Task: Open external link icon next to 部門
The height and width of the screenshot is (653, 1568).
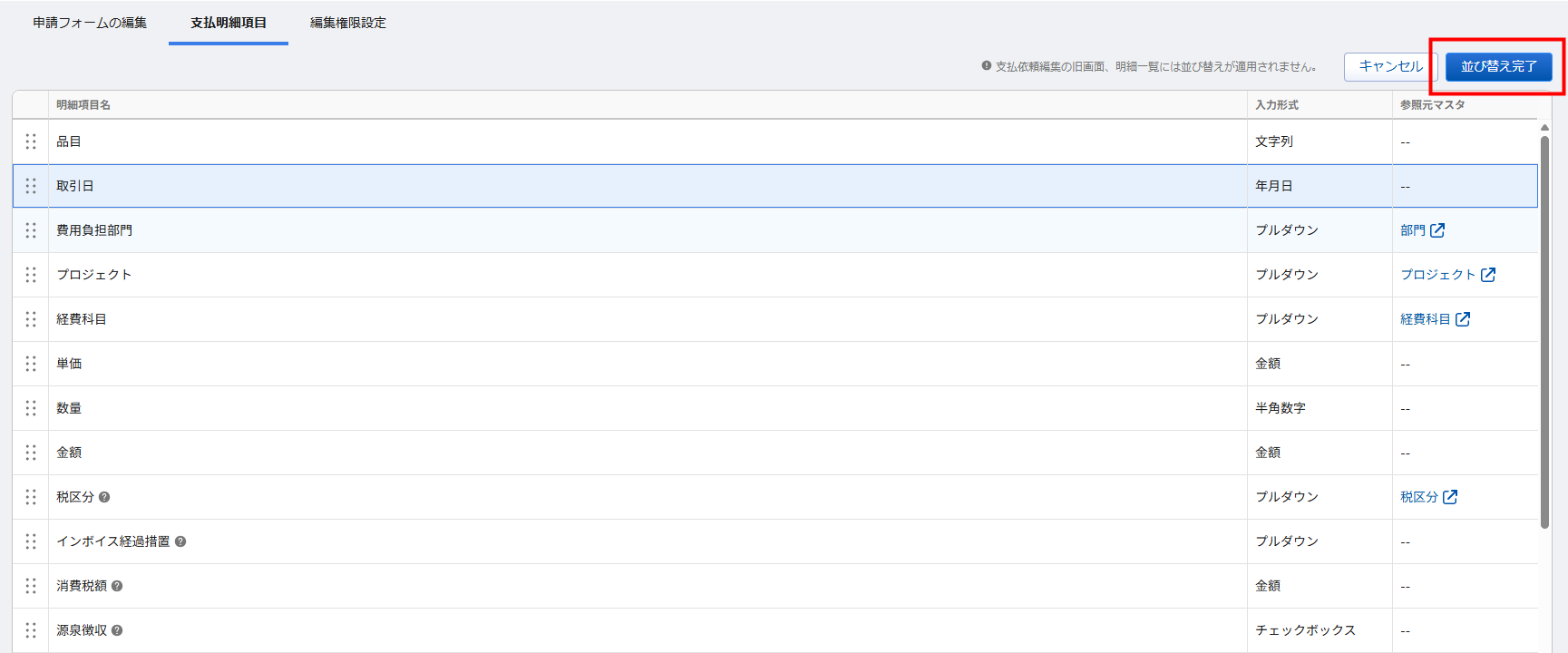Action: pyautogui.click(x=1437, y=230)
